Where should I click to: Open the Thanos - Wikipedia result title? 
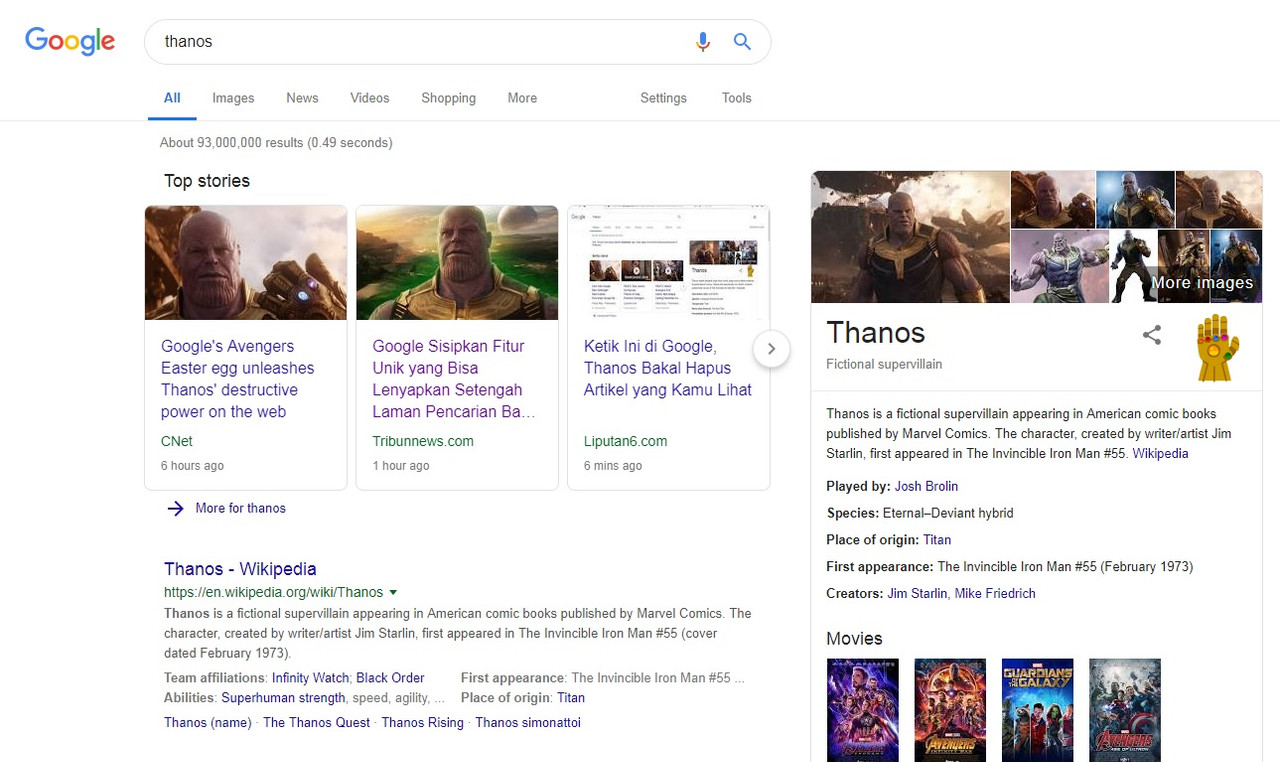pos(240,569)
